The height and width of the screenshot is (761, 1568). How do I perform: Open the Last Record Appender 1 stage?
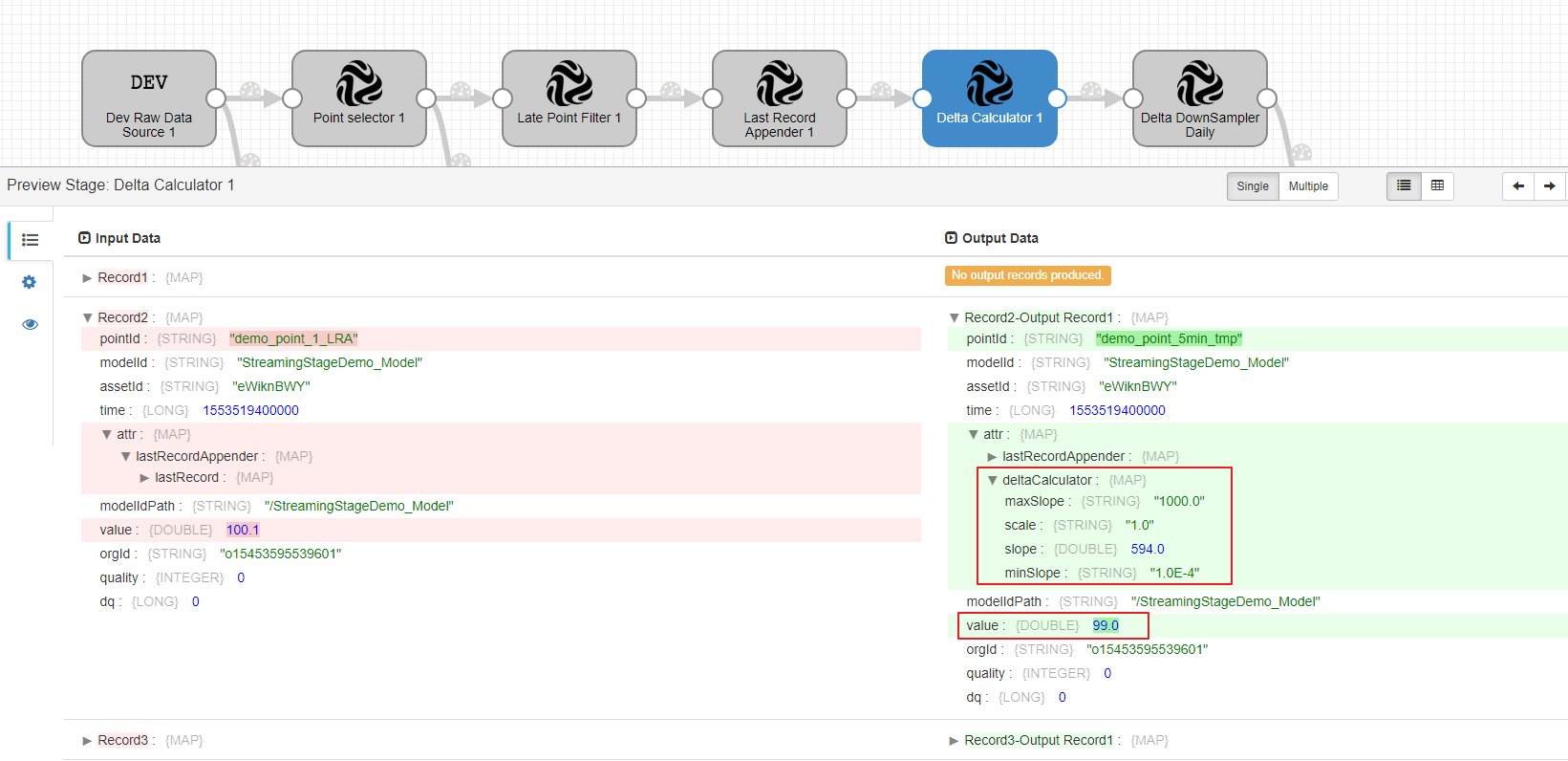coord(779,98)
